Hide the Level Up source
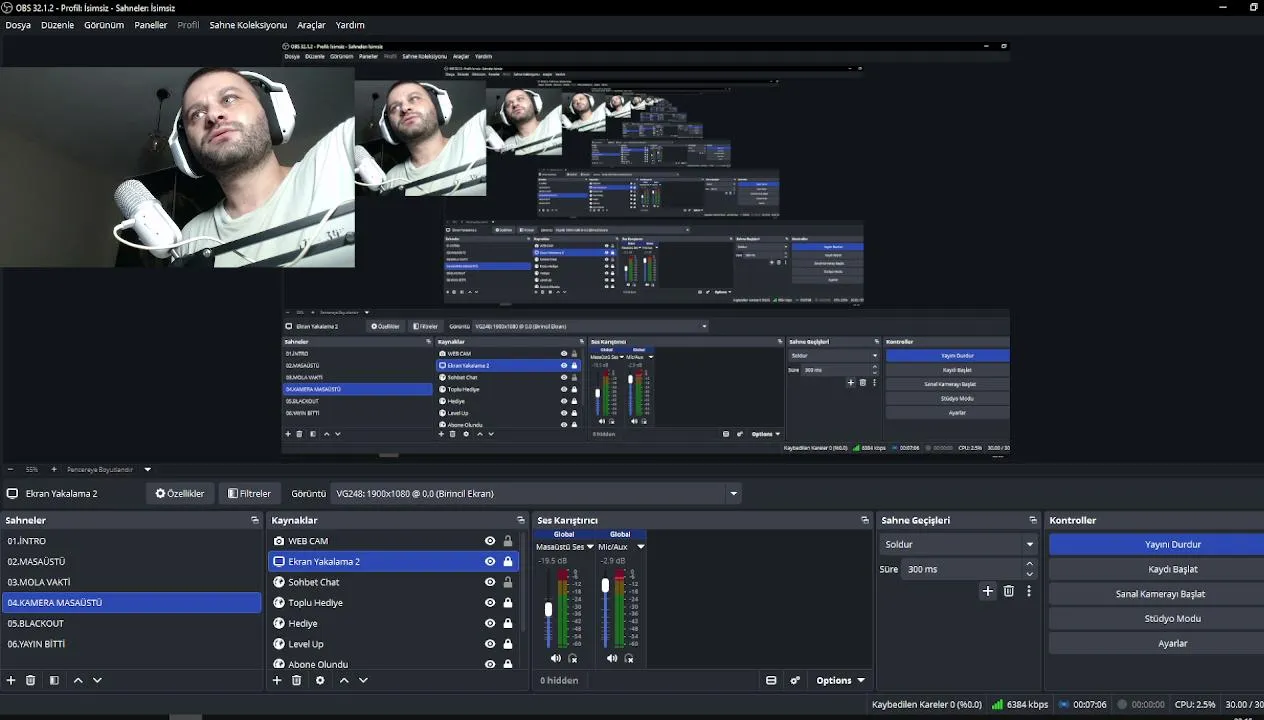This screenshot has height=720, width=1264. coord(490,644)
